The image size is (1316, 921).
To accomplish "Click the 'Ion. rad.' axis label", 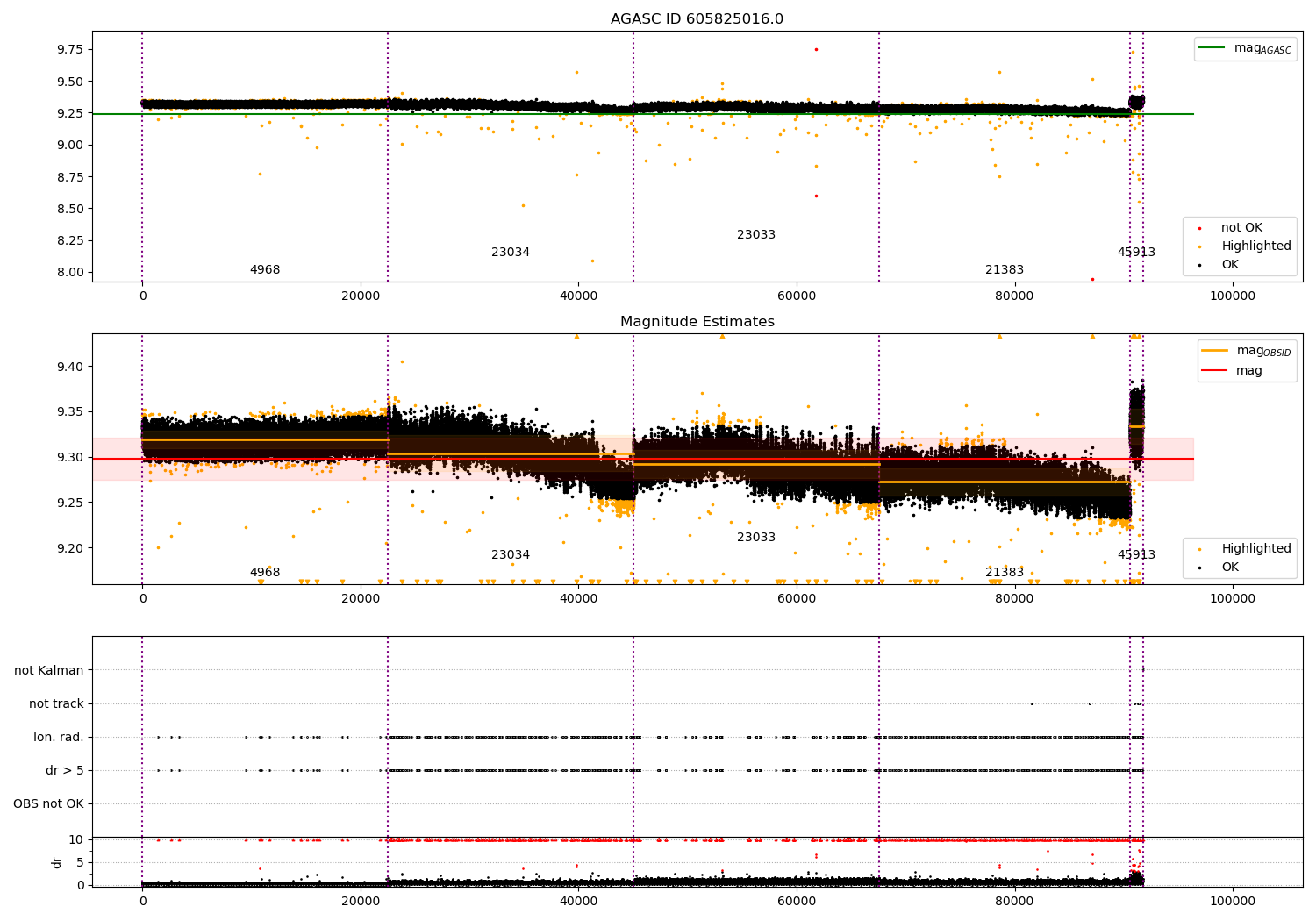I will pyautogui.click(x=59, y=737).
